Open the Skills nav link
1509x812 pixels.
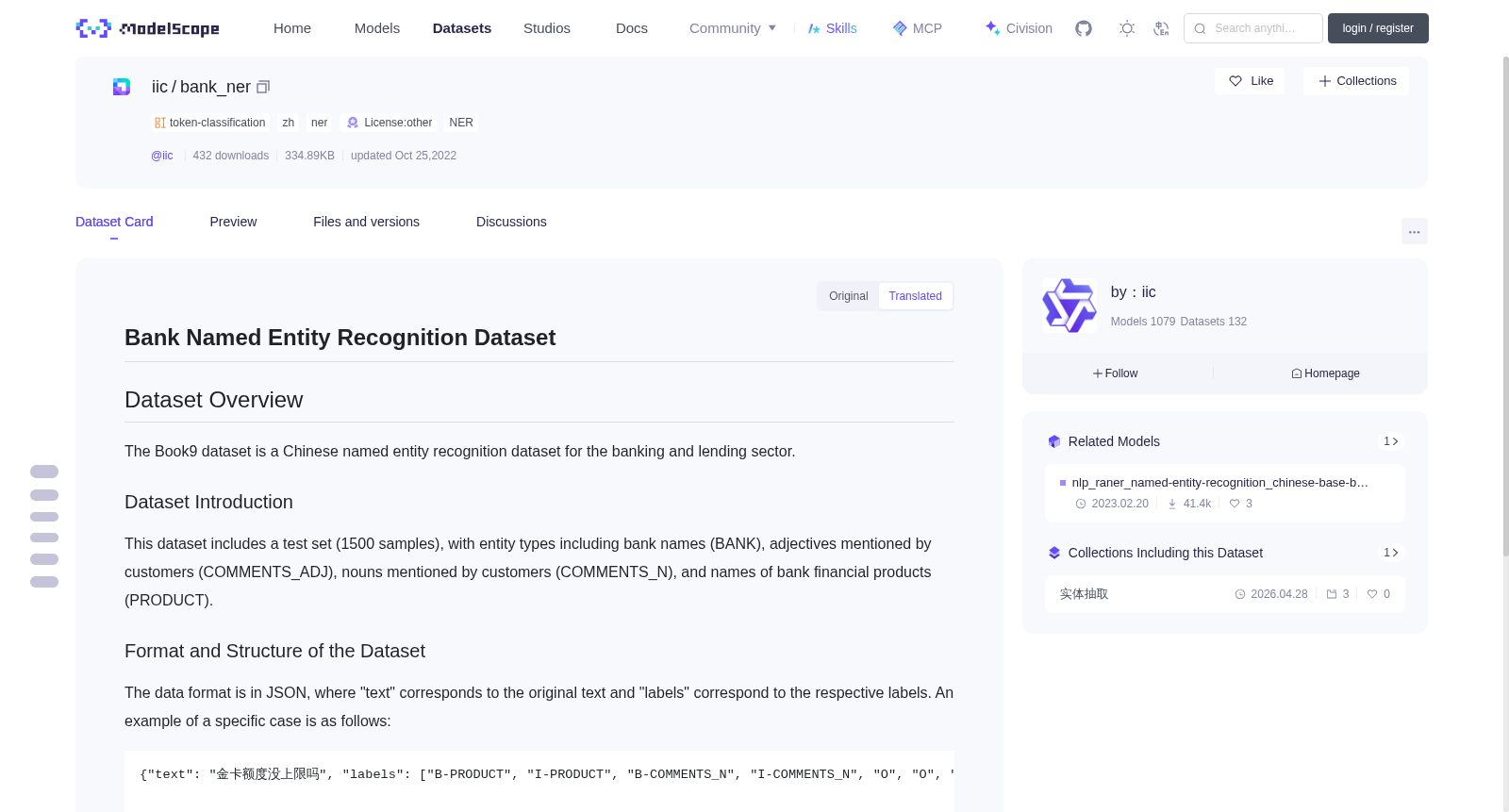[x=832, y=28]
